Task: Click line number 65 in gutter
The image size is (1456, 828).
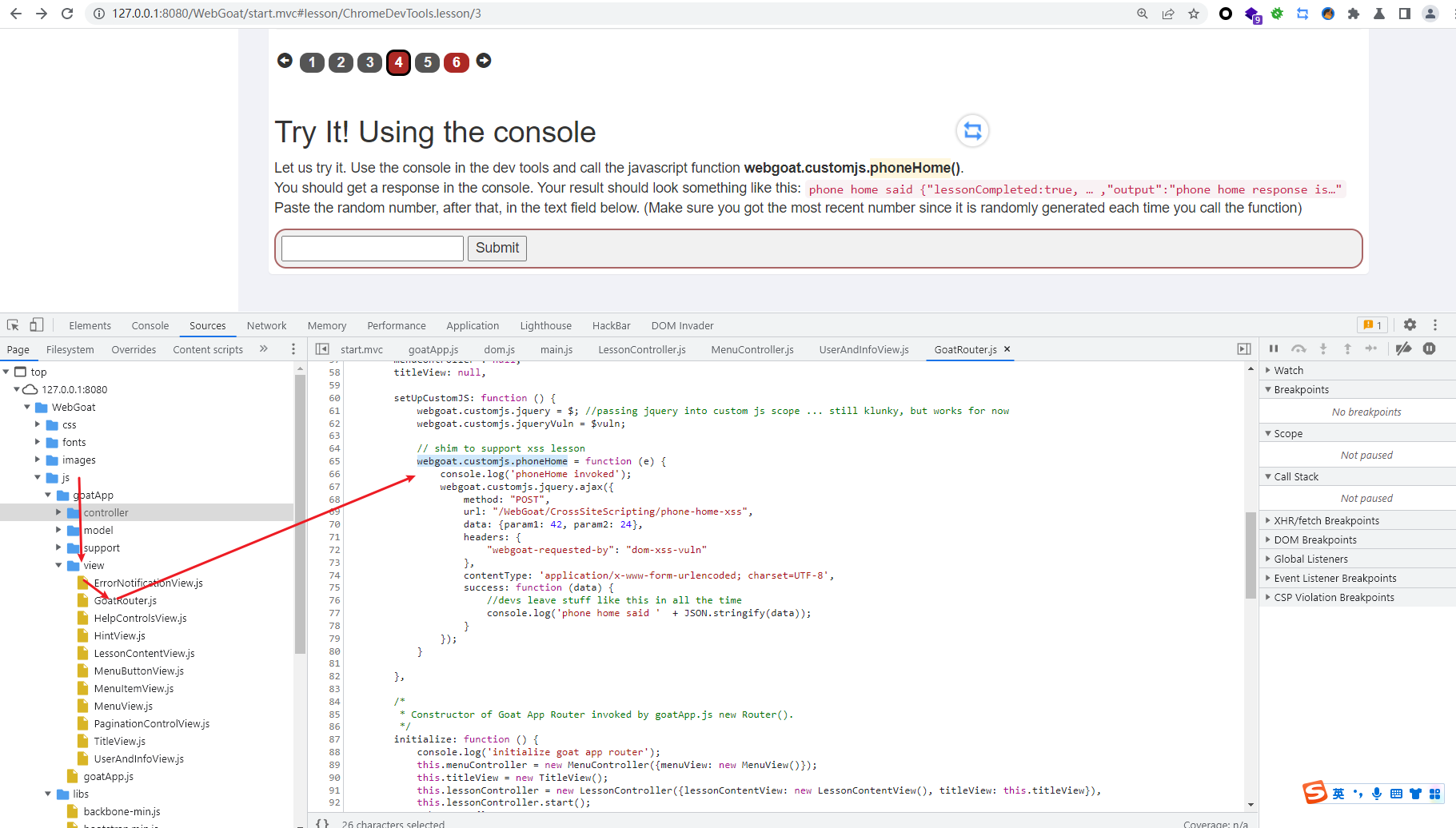Action: point(334,461)
